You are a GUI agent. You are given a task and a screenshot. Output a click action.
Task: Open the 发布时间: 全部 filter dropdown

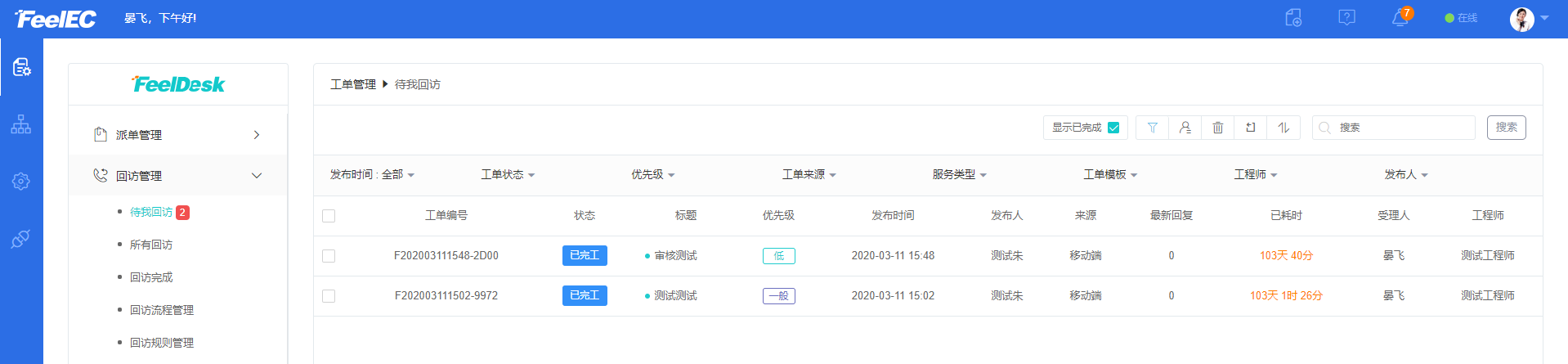click(x=372, y=174)
